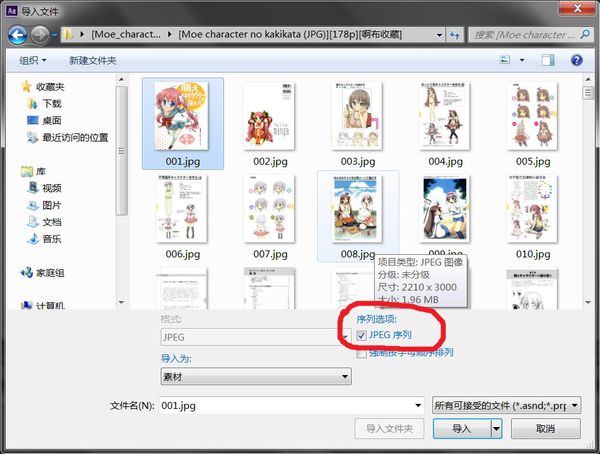Select thumbnail 005.jpg

click(533, 124)
